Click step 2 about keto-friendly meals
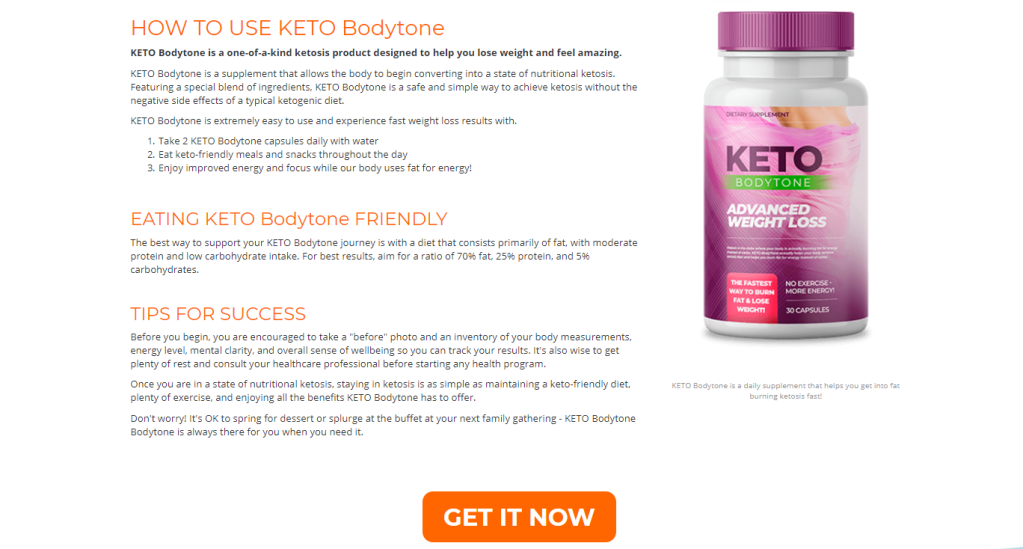This screenshot has width=1023, height=549. click(277, 155)
